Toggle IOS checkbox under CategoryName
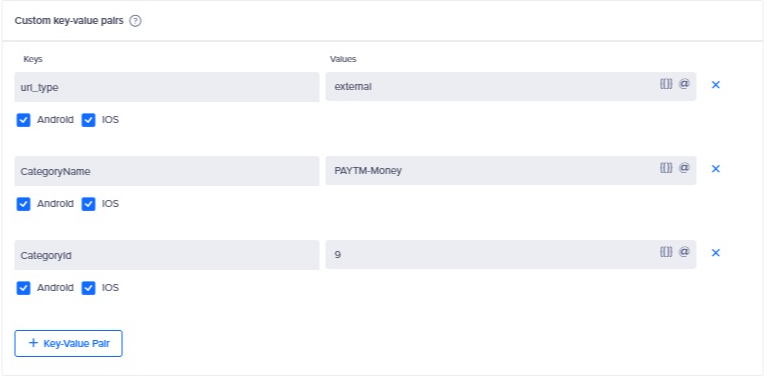Screen dimensions: 768x380 (88, 204)
